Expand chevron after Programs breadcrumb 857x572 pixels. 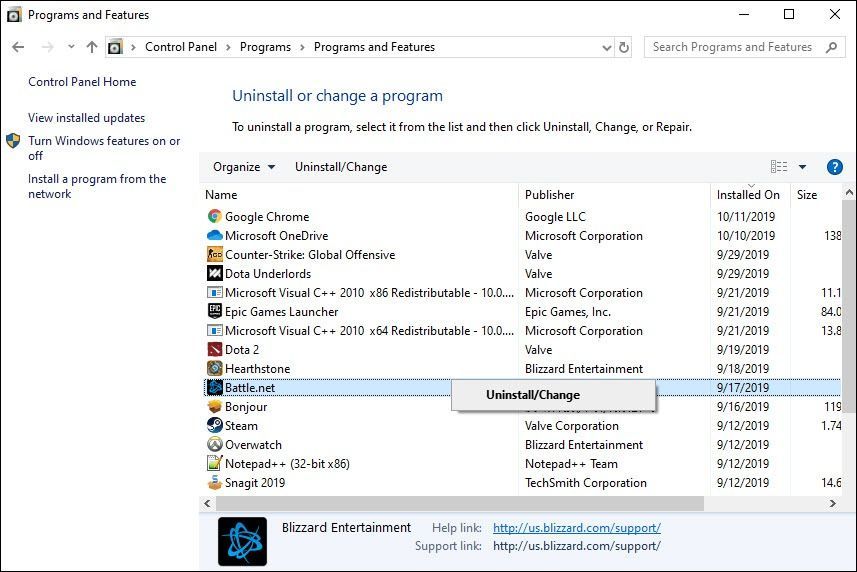(x=302, y=48)
